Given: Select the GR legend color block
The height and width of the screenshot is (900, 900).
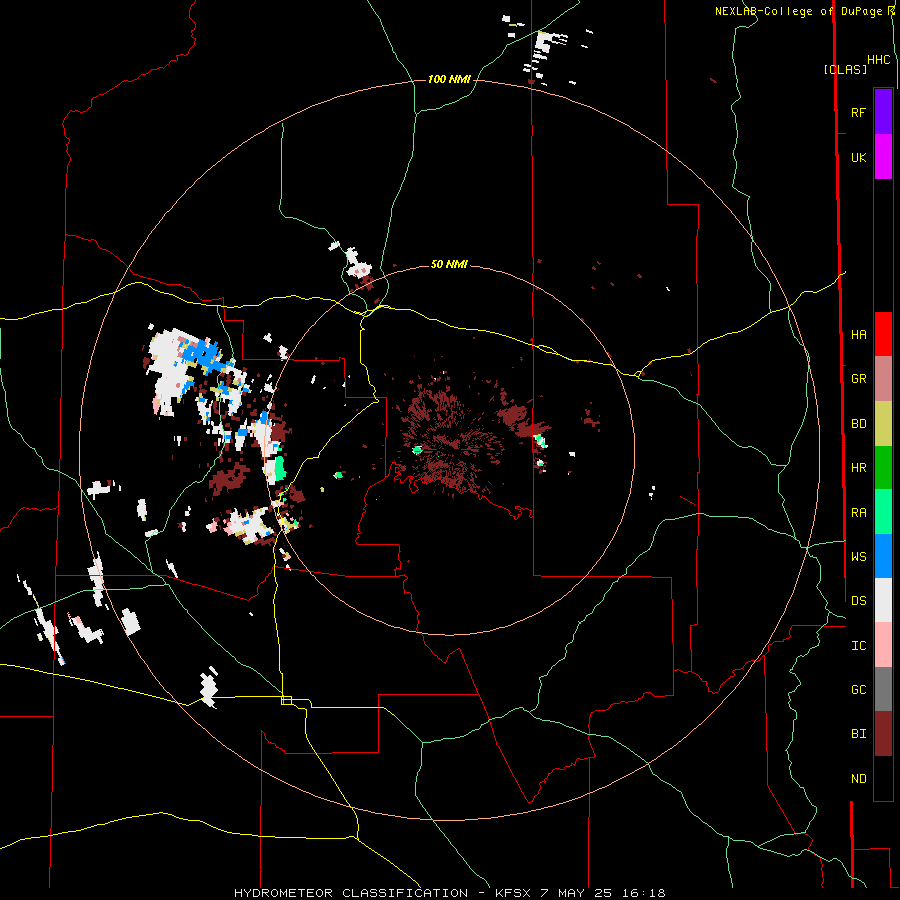Looking at the screenshot, I should (883, 379).
